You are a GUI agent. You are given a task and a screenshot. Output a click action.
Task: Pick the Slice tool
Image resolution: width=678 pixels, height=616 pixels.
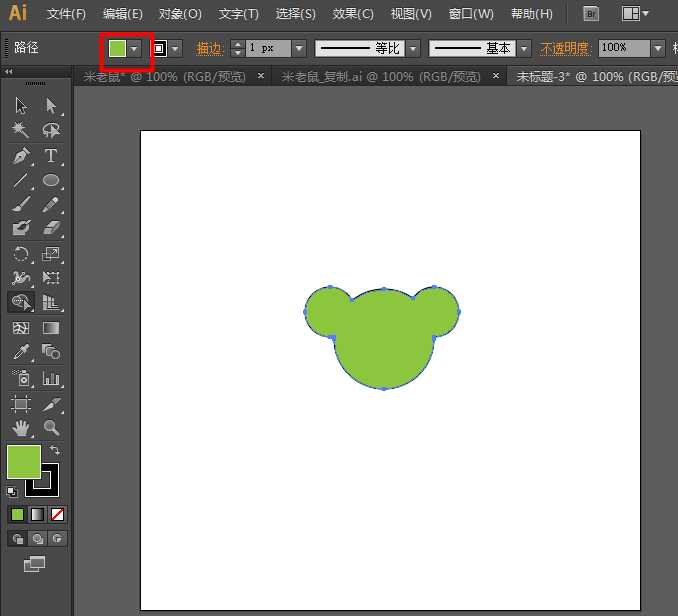point(51,404)
